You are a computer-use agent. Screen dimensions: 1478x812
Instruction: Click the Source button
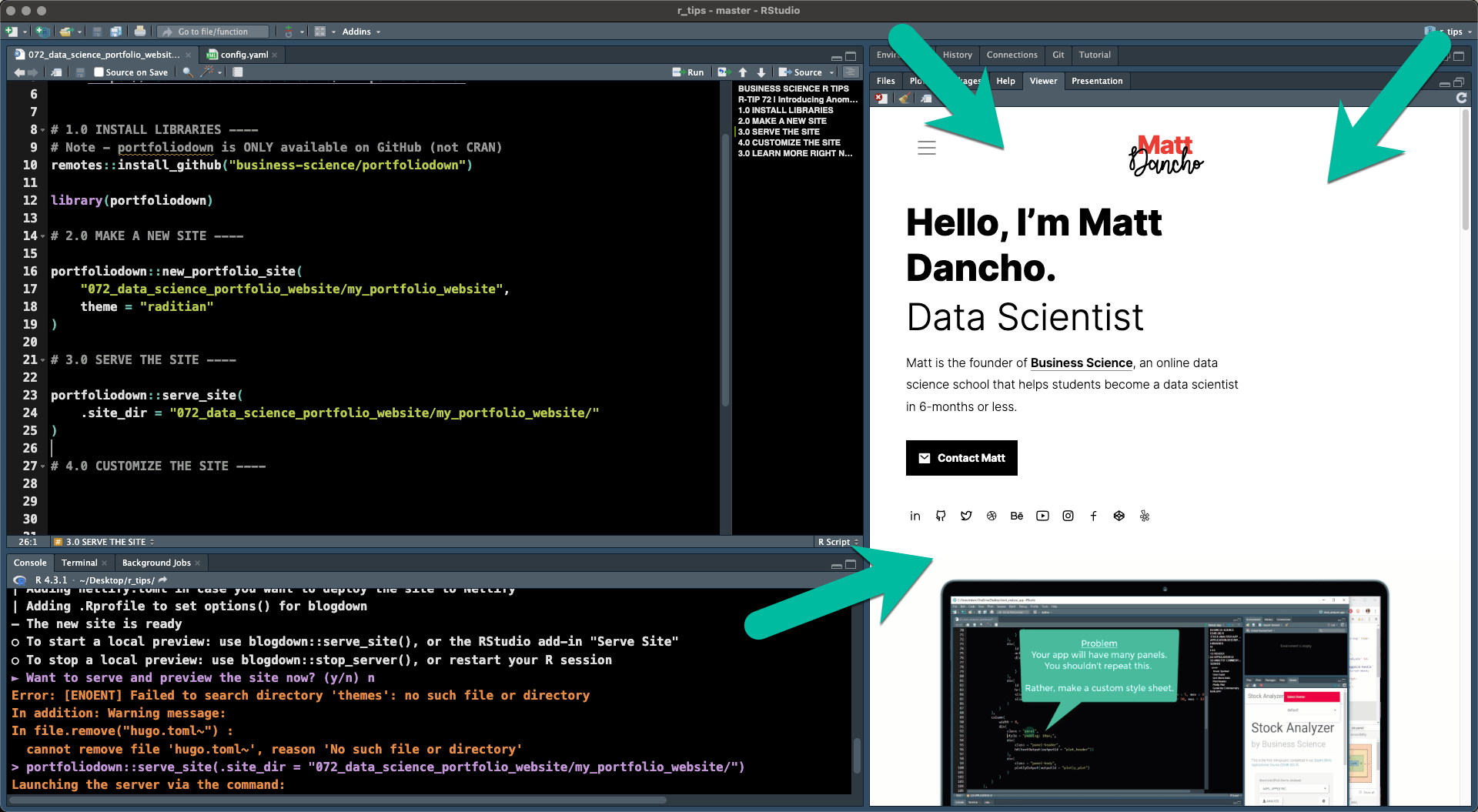coord(801,72)
